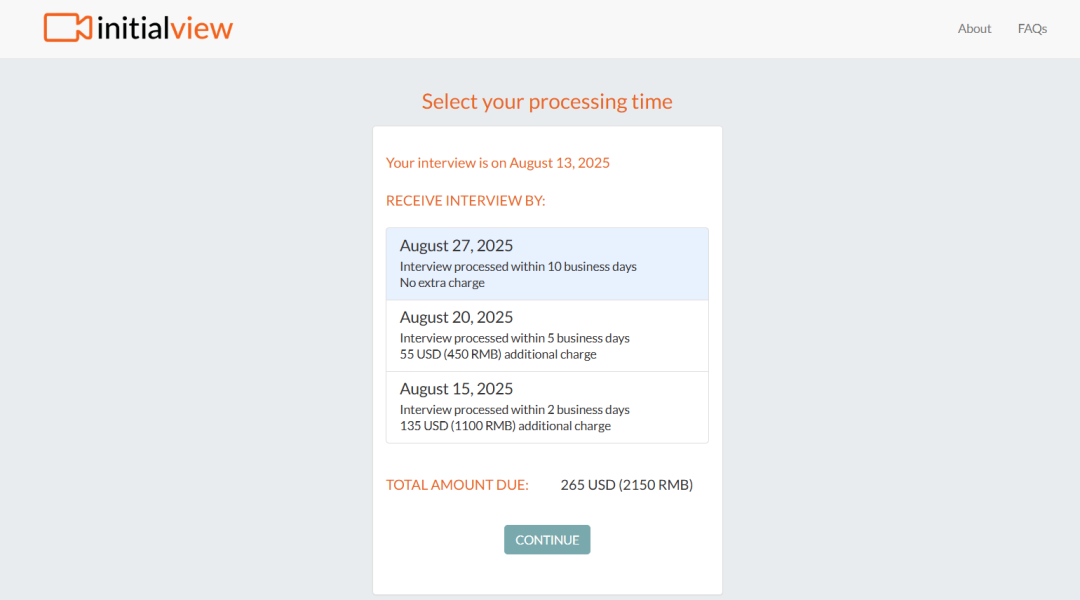Click the 265 USD total amount
The width and height of the screenshot is (1080, 600).
(x=627, y=485)
